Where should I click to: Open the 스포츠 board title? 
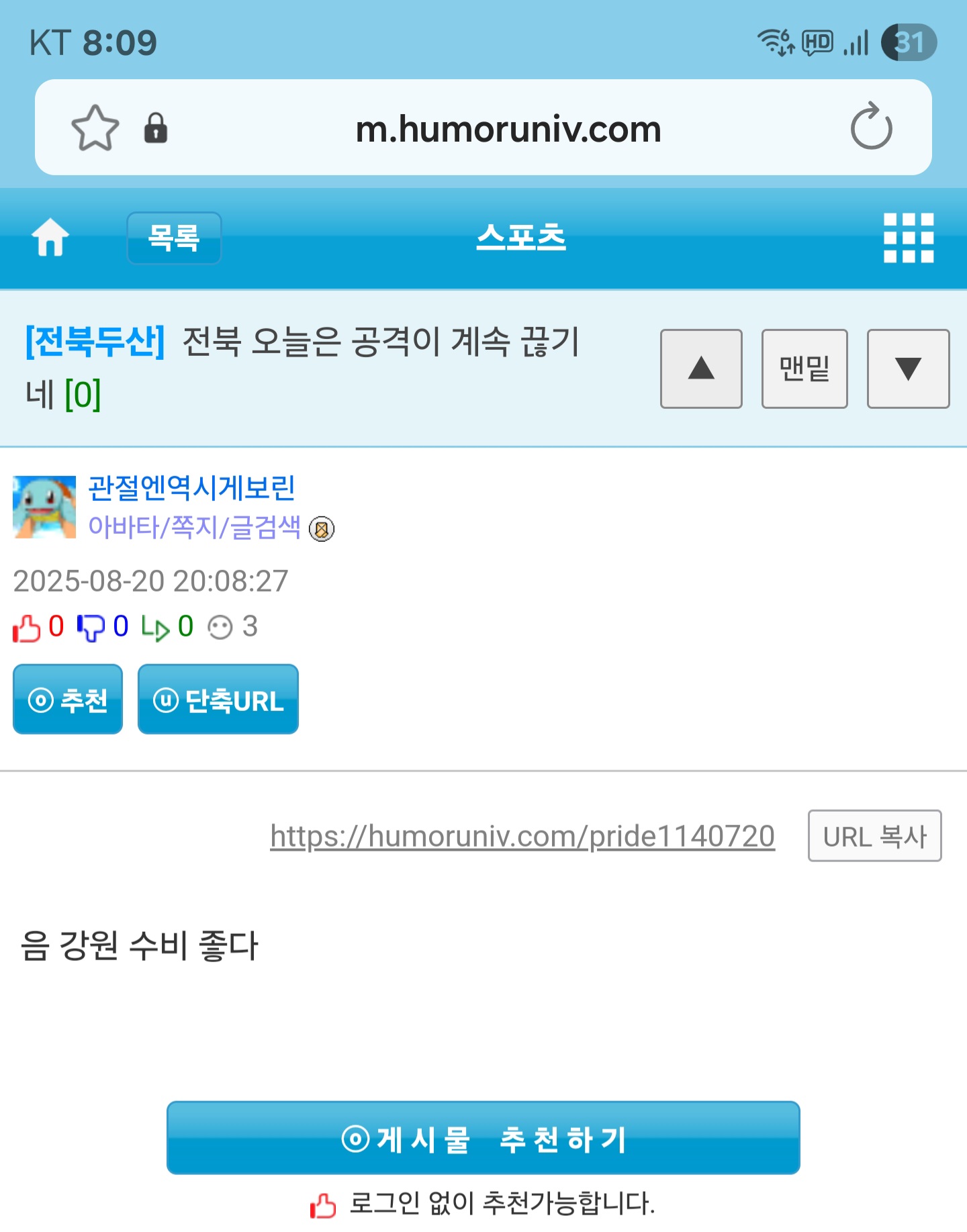tap(521, 238)
